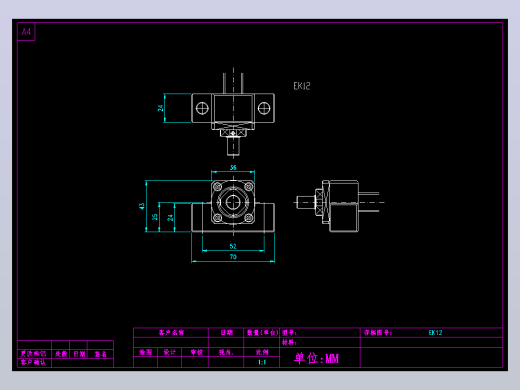Select the 客户名称 header cell

click(171, 332)
